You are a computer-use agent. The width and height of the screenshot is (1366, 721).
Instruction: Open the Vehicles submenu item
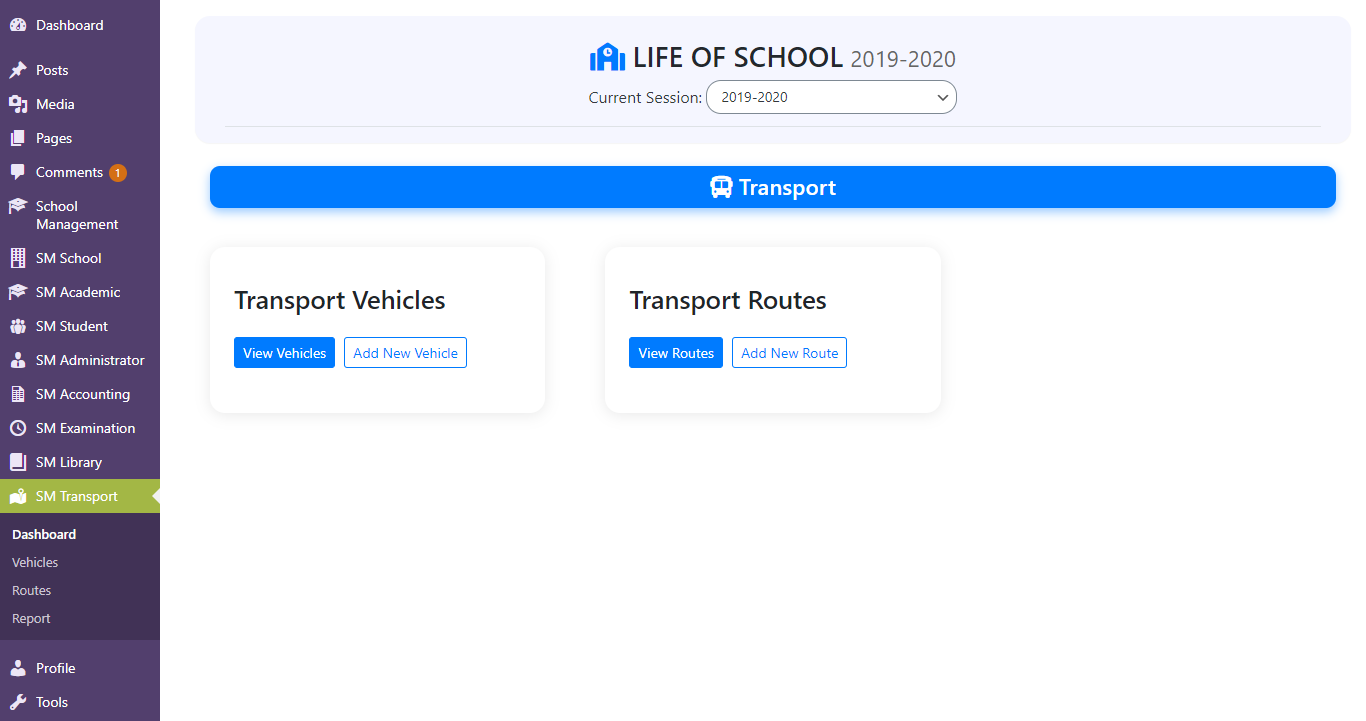pos(35,562)
